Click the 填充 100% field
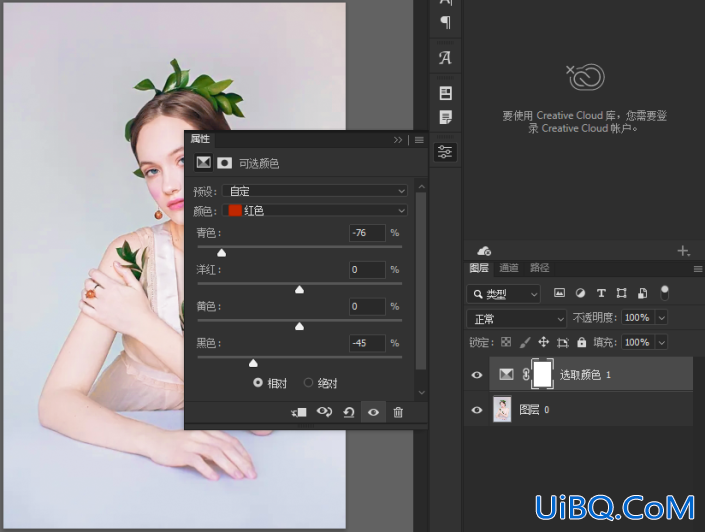The height and width of the screenshot is (532, 705). (x=638, y=342)
